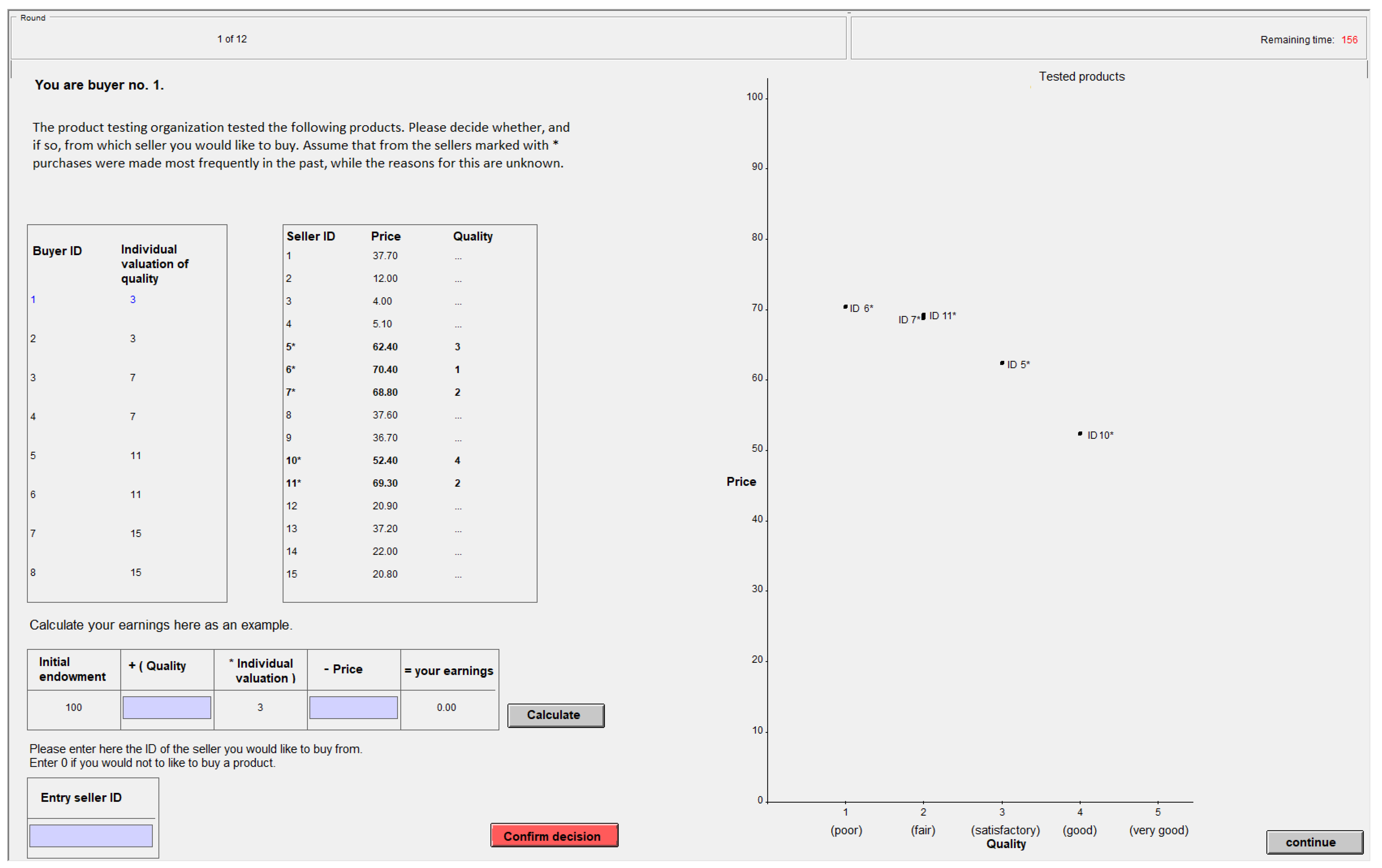The image size is (1382, 868).
Task: Click the Quality column header in seller table
Action: (473, 237)
